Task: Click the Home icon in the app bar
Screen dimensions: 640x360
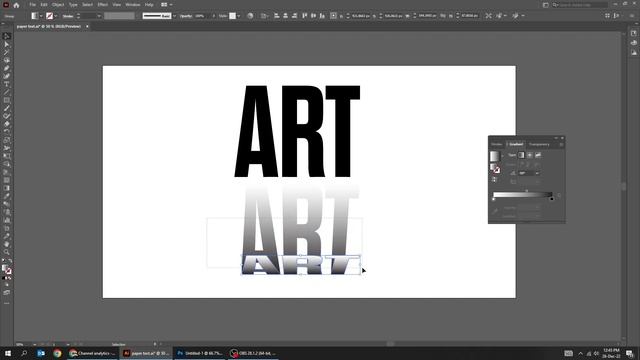Action: tap(16, 5)
